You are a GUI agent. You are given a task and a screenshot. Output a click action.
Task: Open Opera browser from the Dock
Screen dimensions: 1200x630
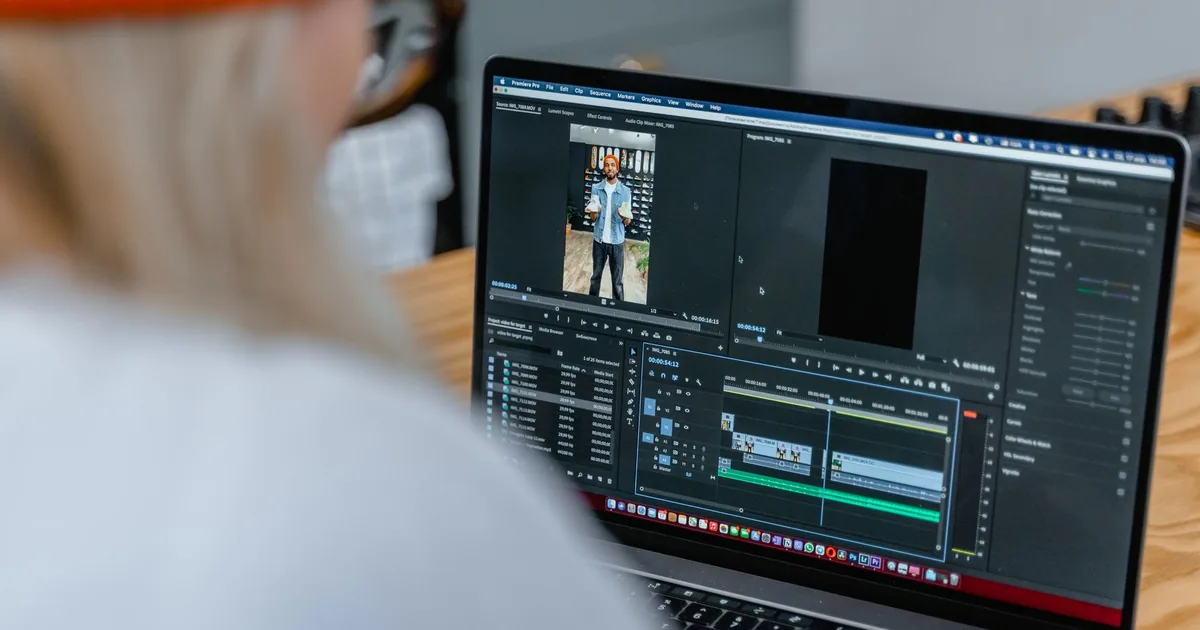[x=831, y=552]
